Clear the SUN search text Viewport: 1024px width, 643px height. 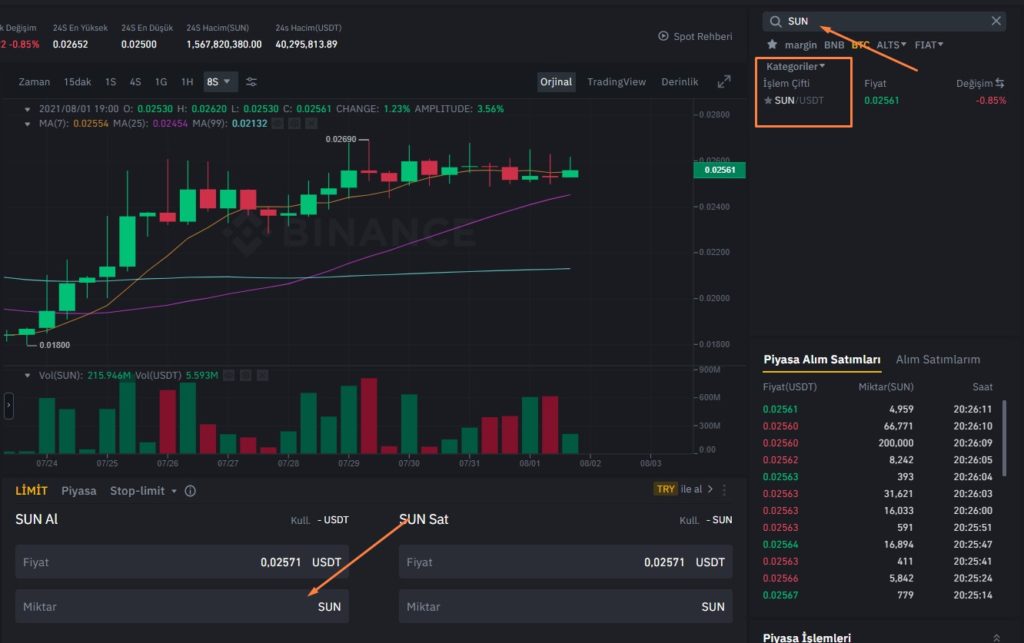pyautogui.click(x=996, y=21)
